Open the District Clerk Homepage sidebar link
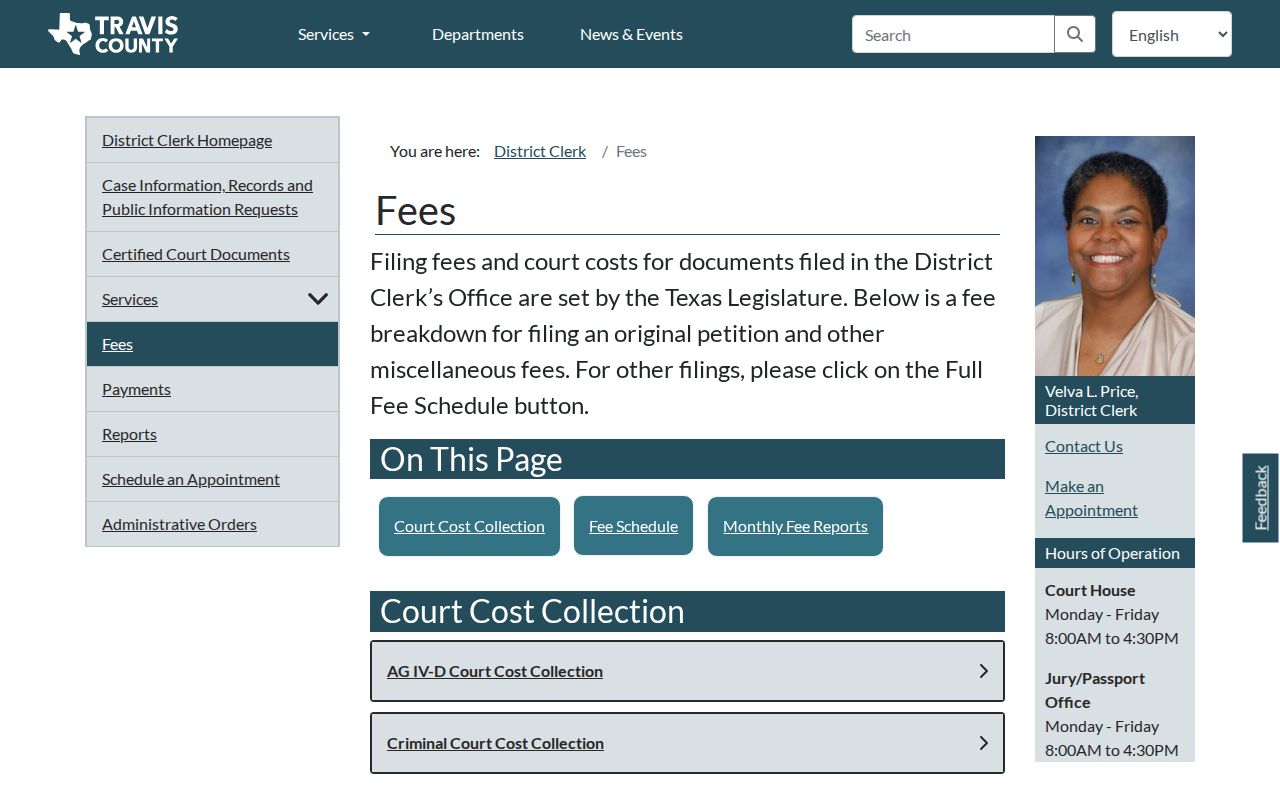 point(187,140)
